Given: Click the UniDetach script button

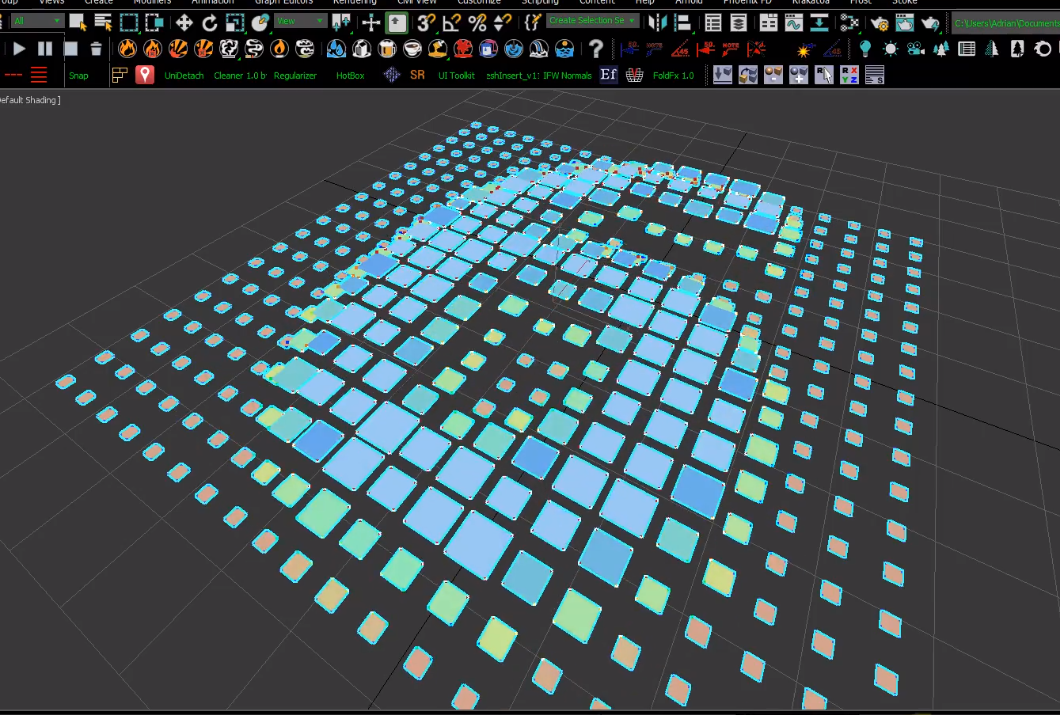Looking at the screenshot, I should tap(184, 76).
